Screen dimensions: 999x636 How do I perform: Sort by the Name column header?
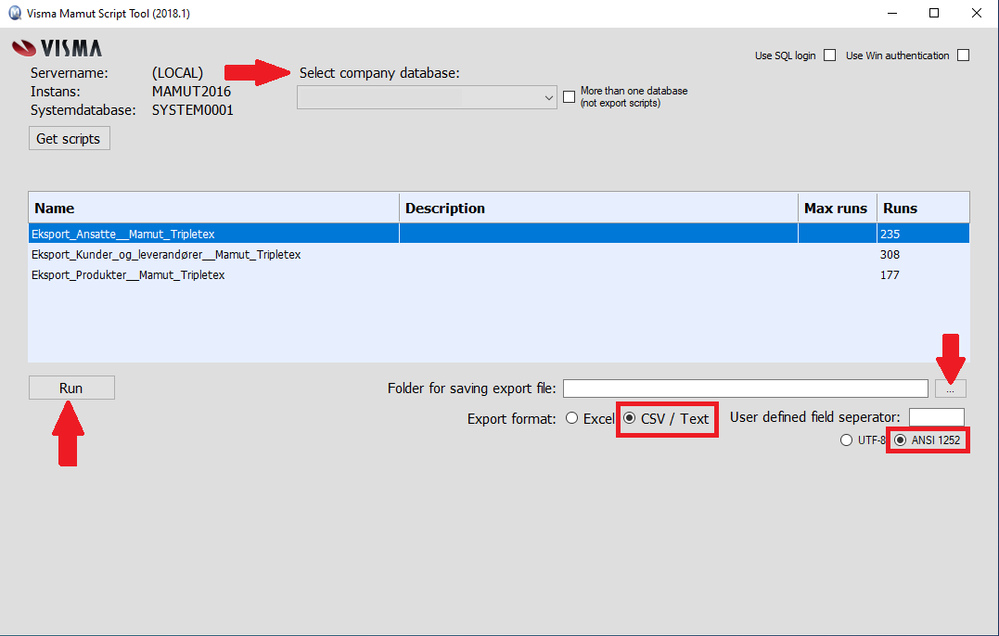tap(214, 208)
